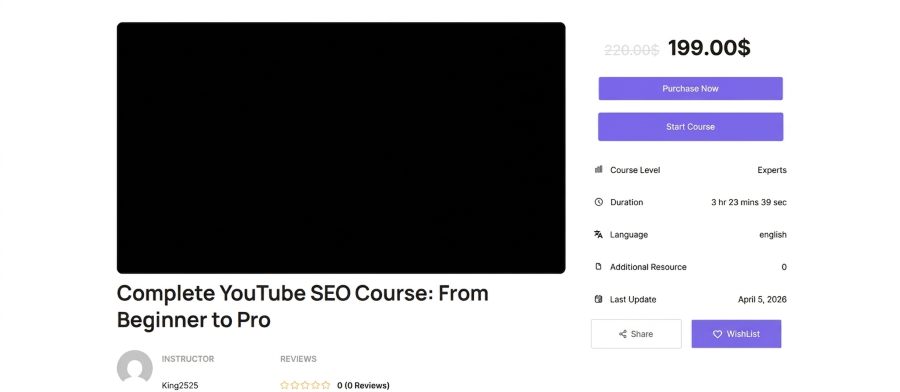Click the review star rating
This screenshot has height=392, width=900.
pos(305,385)
